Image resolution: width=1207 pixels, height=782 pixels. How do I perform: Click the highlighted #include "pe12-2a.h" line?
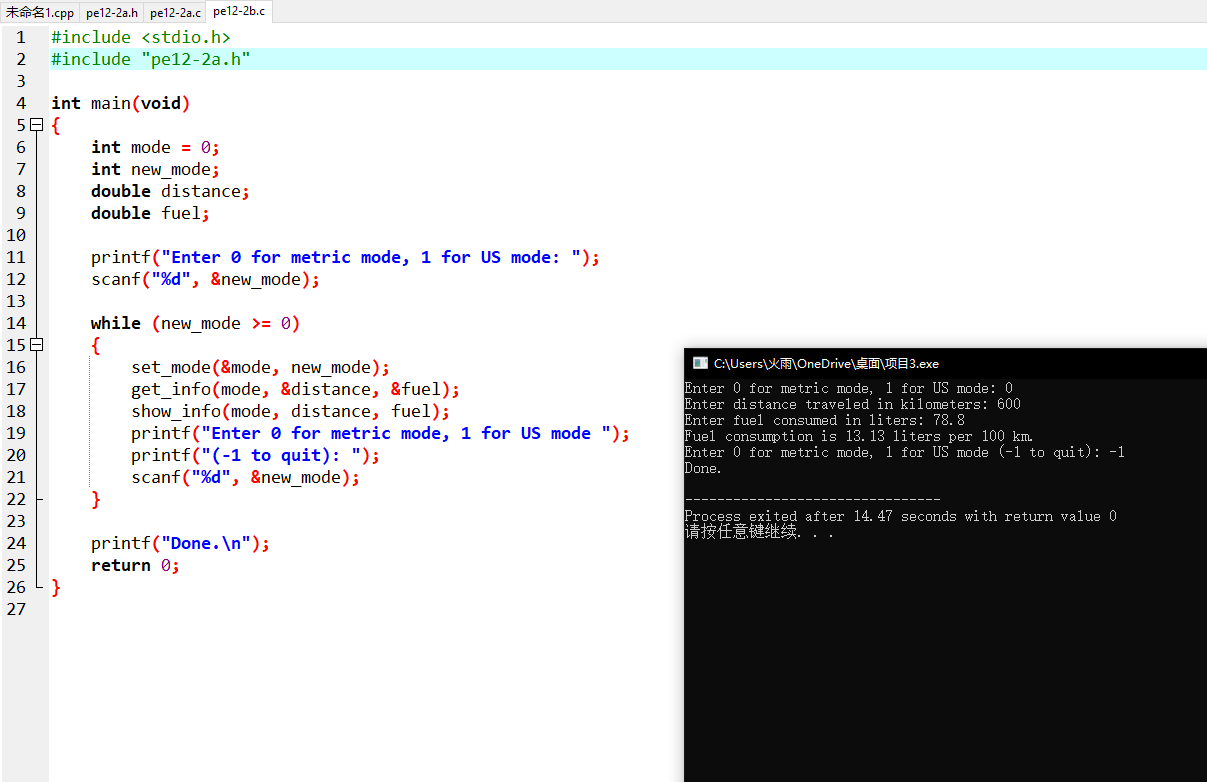click(x=151, y=59)
